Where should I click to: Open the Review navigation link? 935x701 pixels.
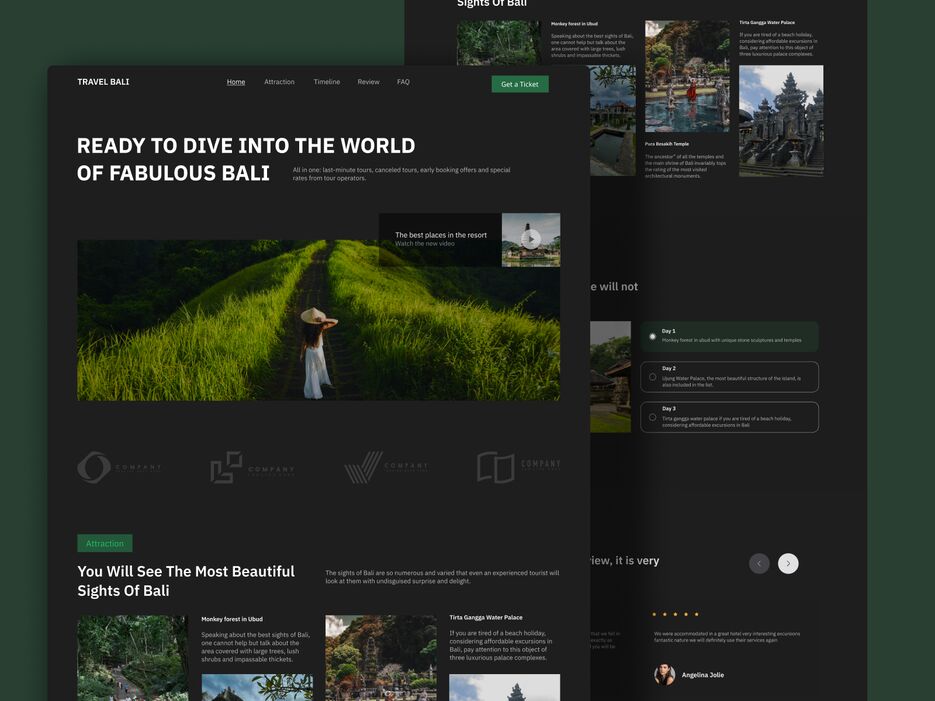(369, 82)
